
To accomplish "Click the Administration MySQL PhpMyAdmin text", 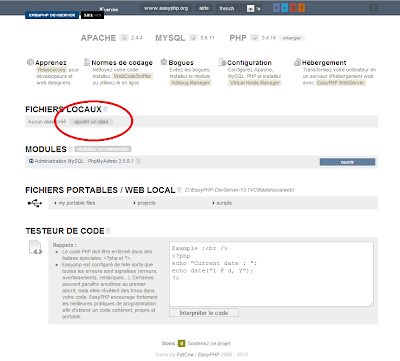I will pos(84,161).
